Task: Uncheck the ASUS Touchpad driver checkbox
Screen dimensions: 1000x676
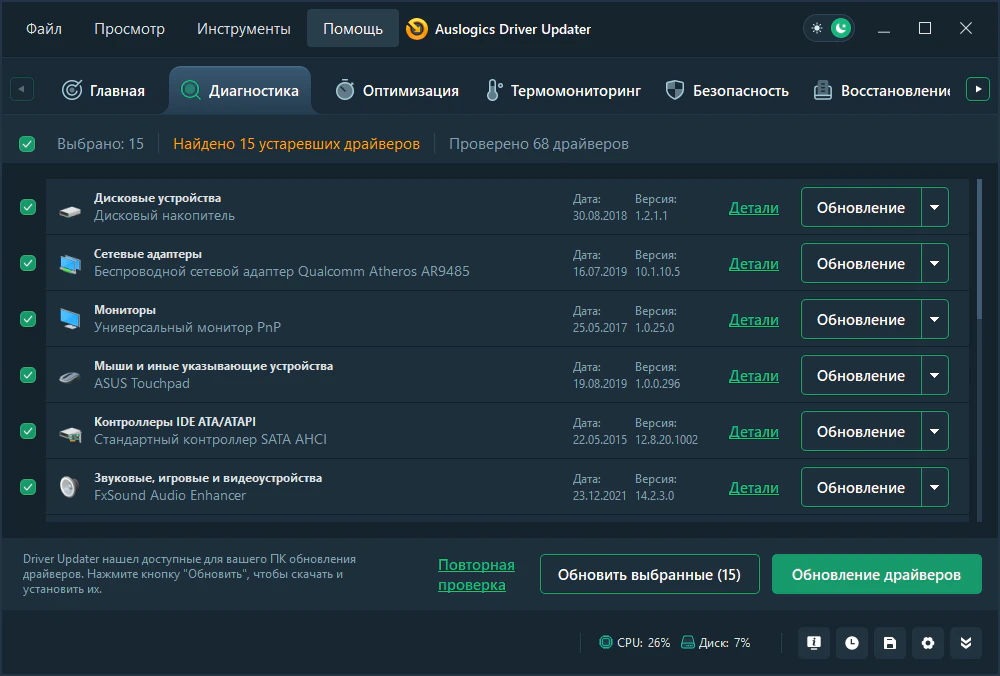Action: pyautogui.click(x=28, y=375)
